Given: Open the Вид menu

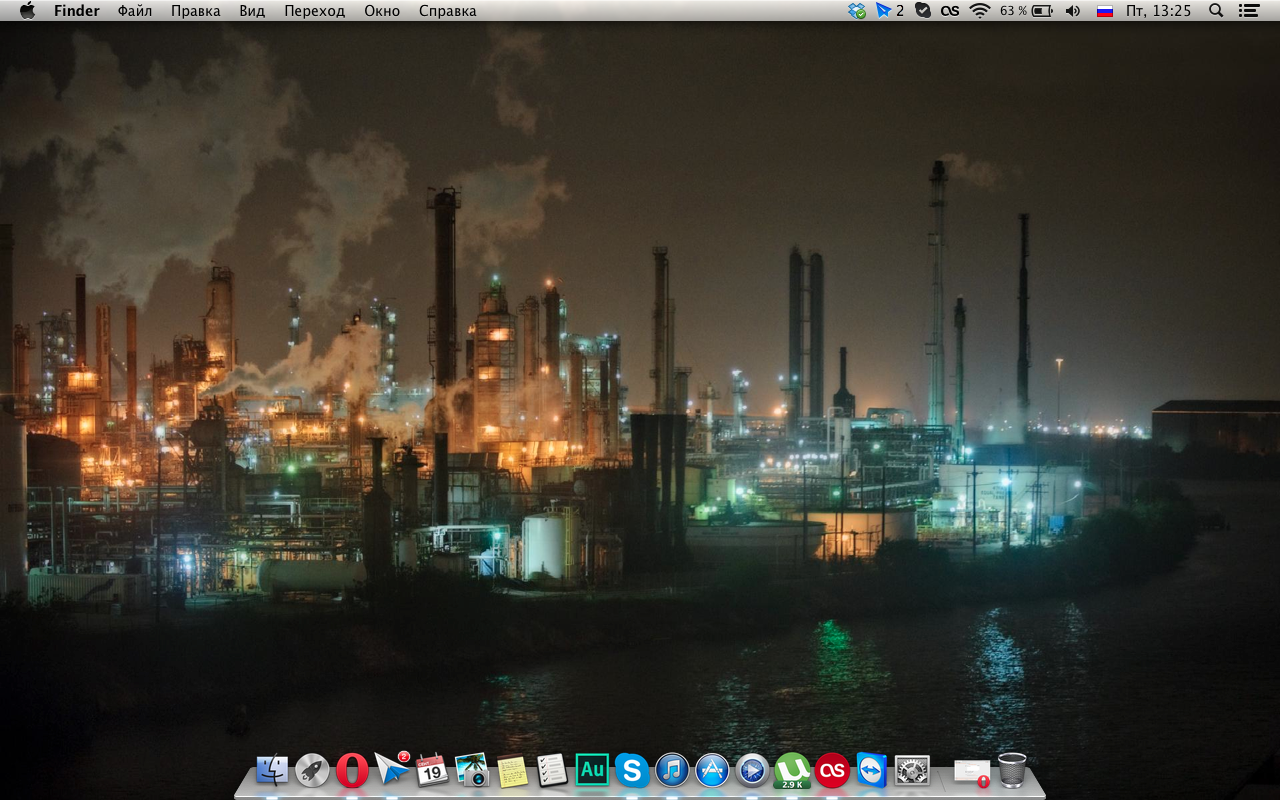Looking at the screenshot, I should point(252,11).
